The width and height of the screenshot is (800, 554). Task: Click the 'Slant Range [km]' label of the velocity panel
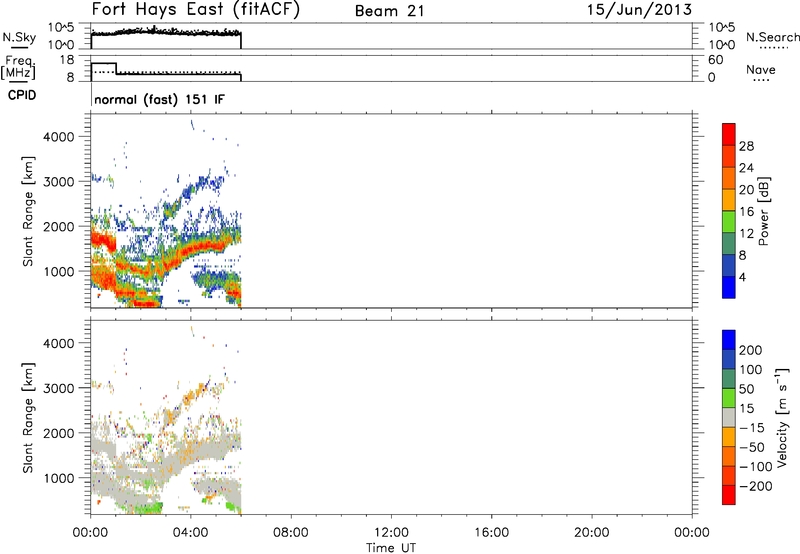(28, 418)
